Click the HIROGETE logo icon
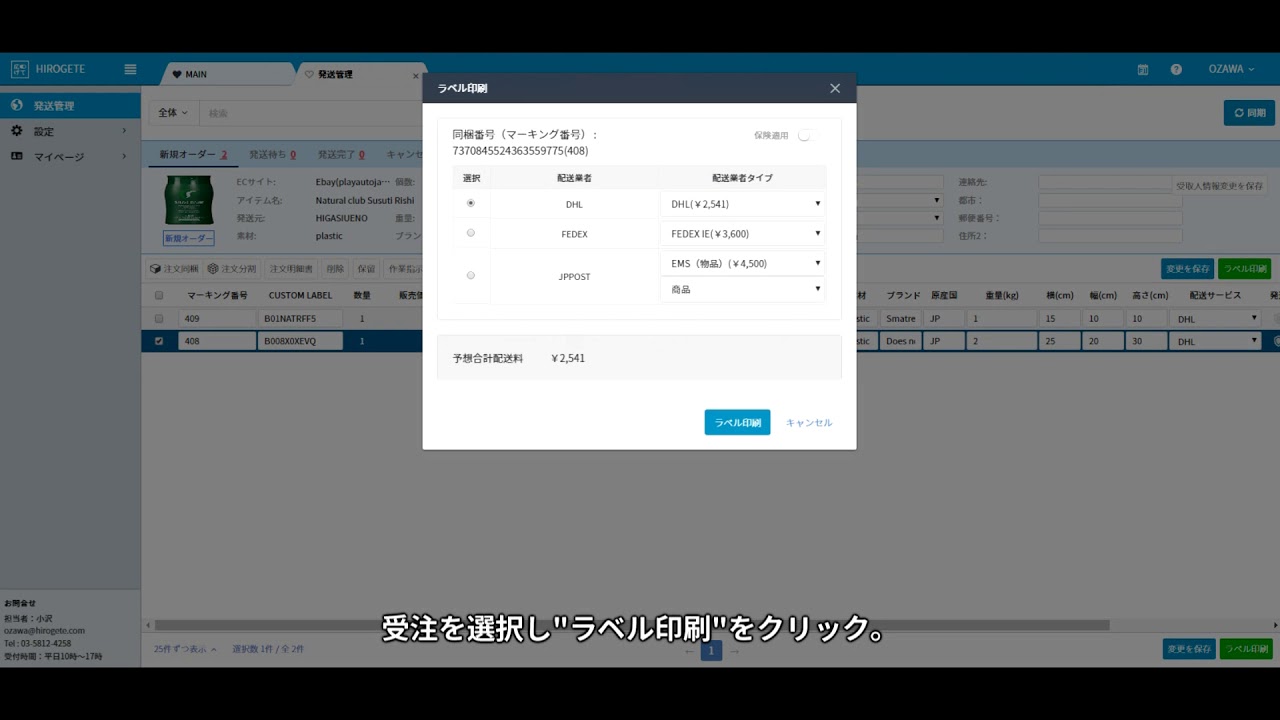 pos(20,69)
